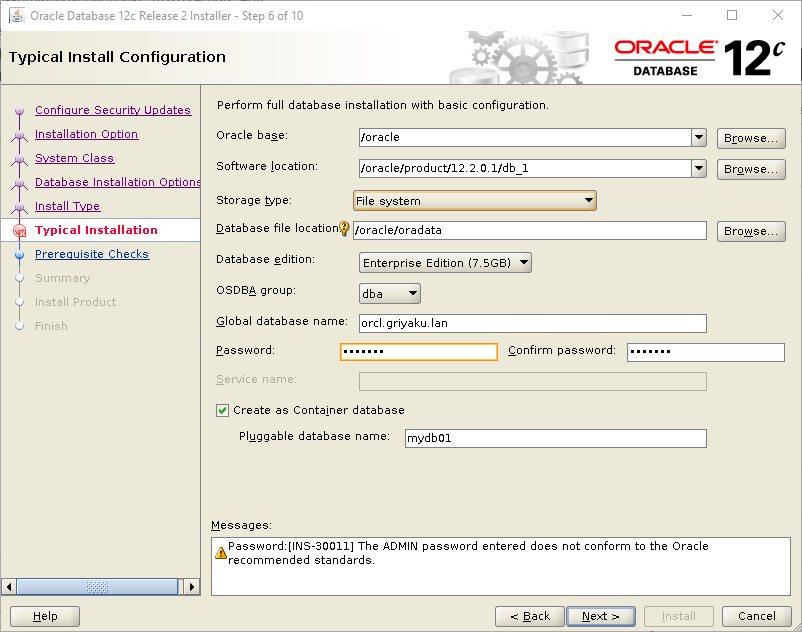Focus the Confirm password field

706,352
